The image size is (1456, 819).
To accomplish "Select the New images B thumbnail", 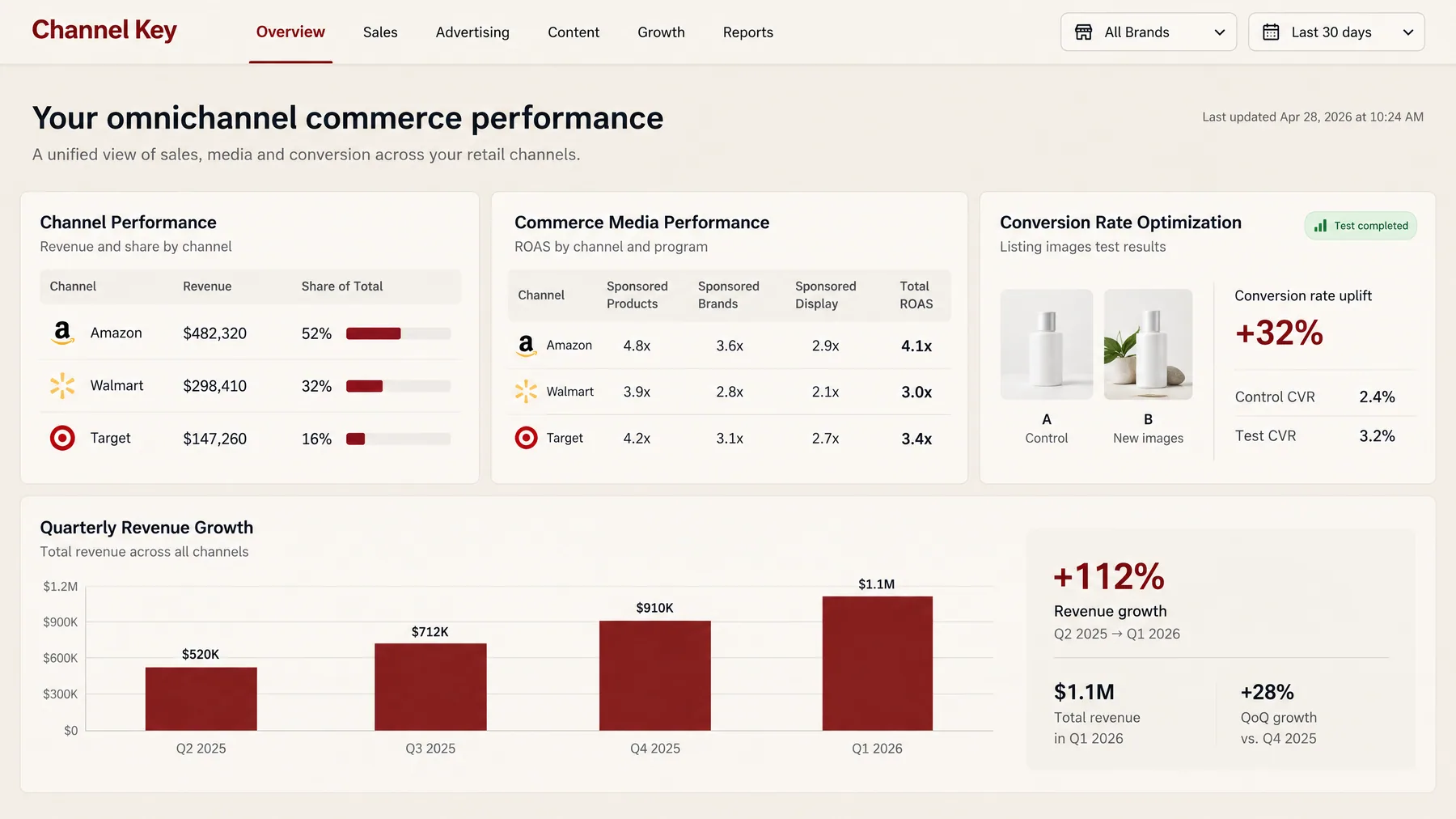I will [x=1148, y=344].
